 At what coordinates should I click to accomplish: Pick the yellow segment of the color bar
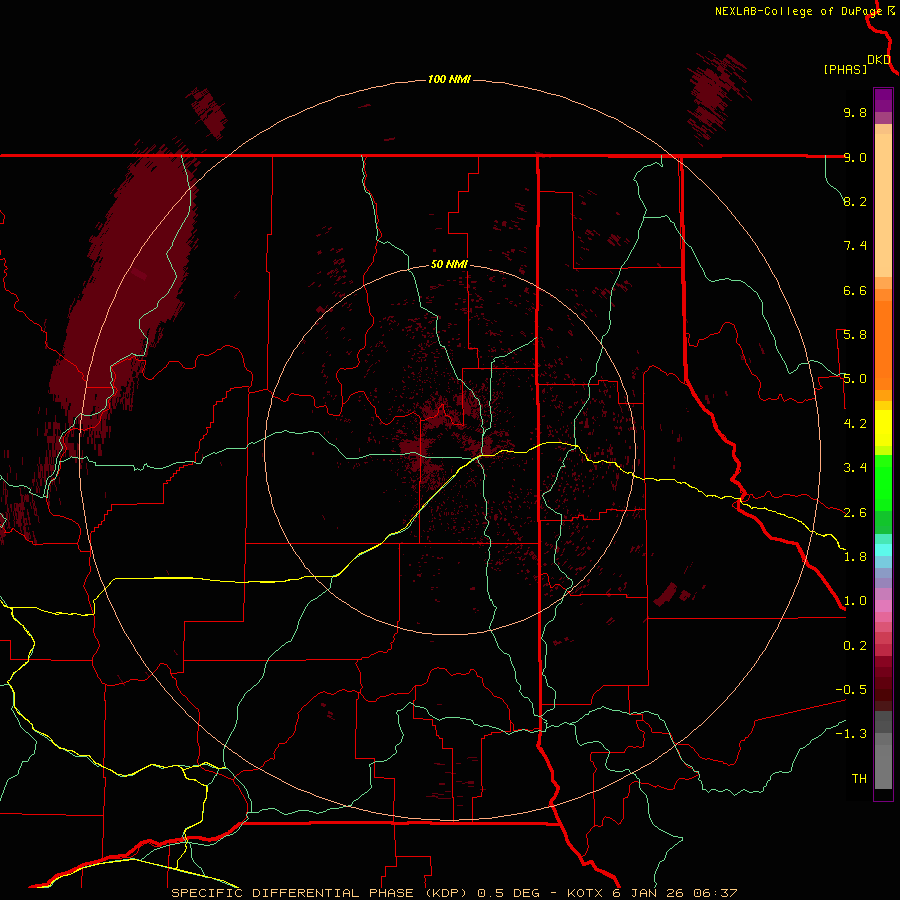[883, 428]
